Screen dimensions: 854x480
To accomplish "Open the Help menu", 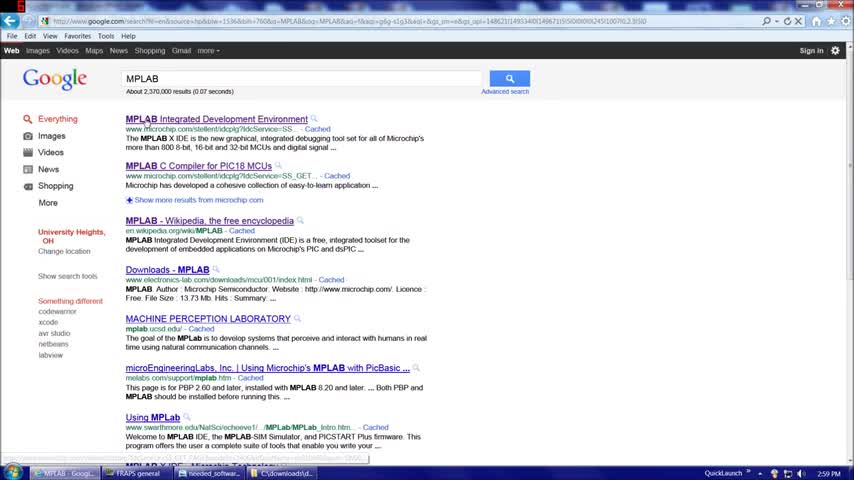I will (x=128, y=36).
